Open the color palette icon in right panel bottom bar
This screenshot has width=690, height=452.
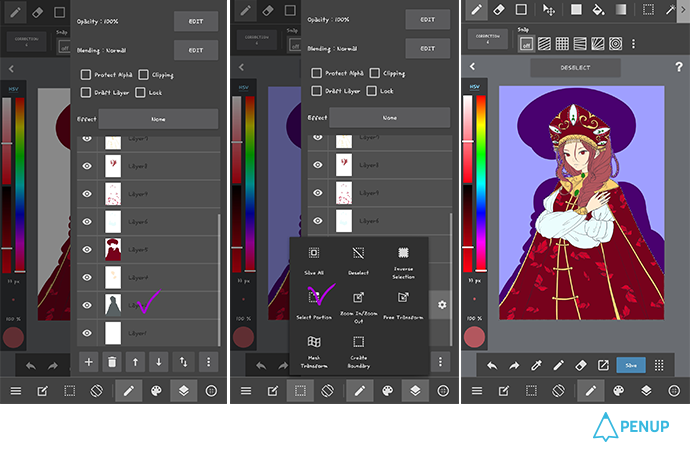[619, 390]
